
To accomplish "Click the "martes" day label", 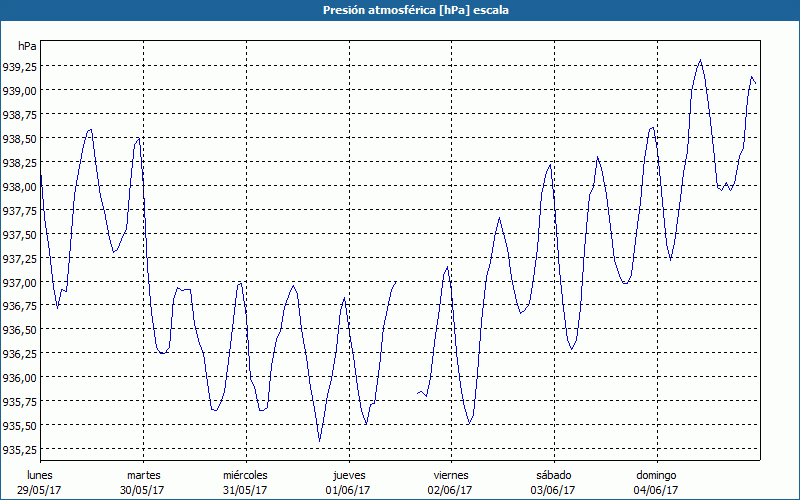I will [143, 475].
